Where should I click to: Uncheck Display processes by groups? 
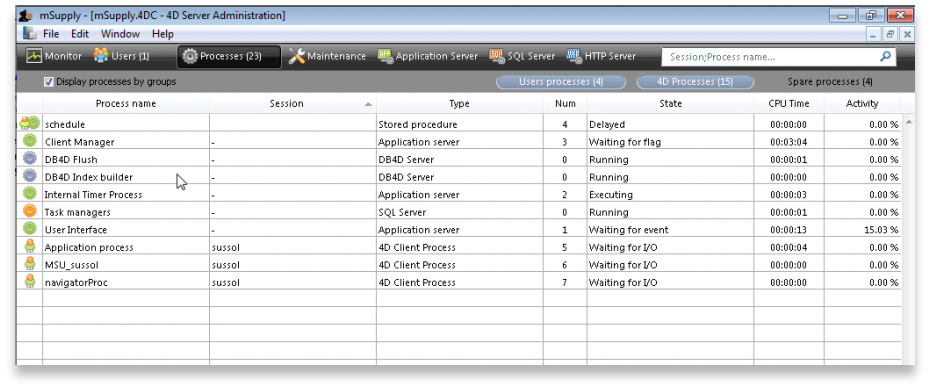click(49, 82)
